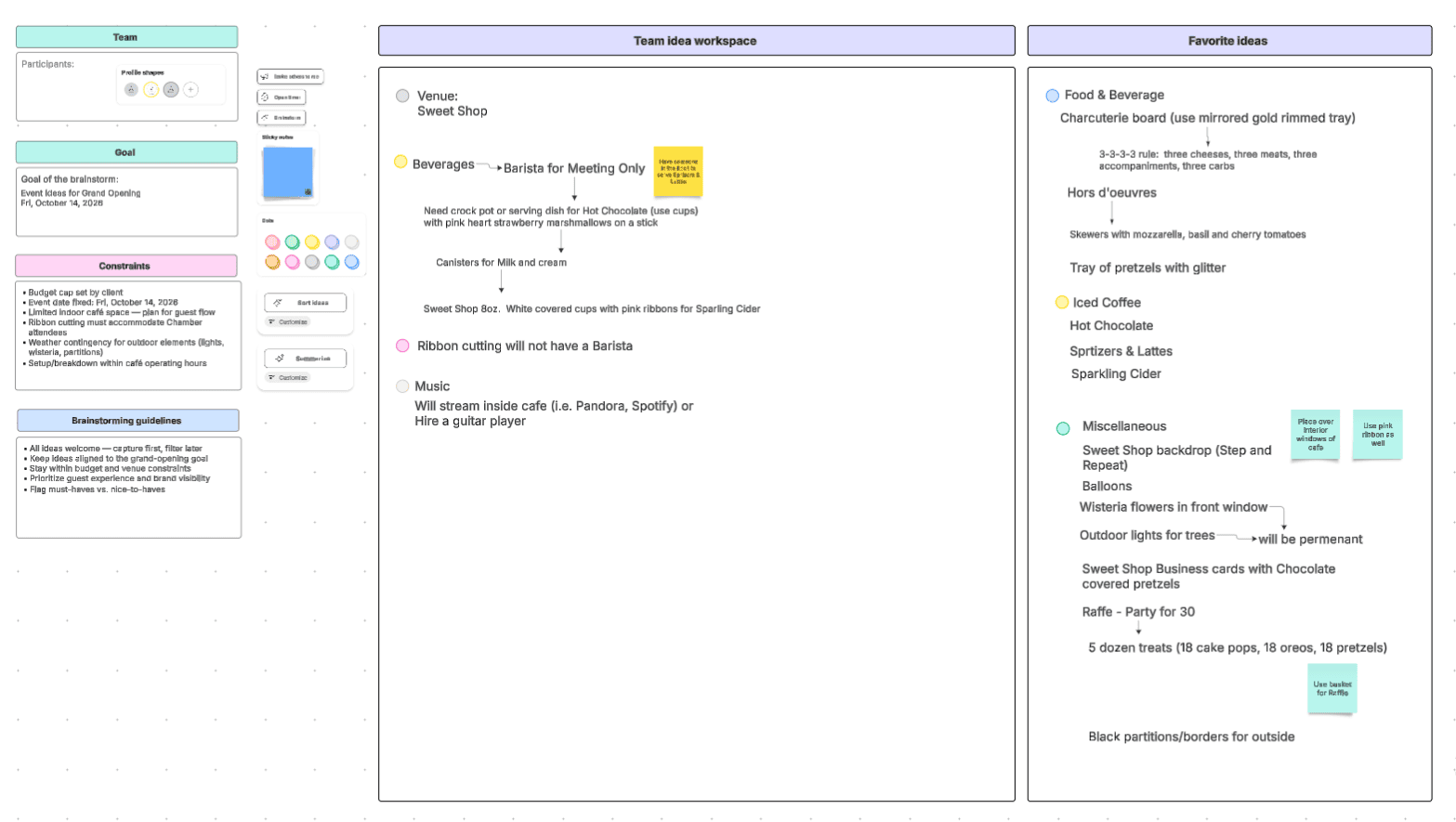1456x822 pixels.
Task: Select the Favorite ideas header
Action: pyautogui.click(x=1229, y=41)
